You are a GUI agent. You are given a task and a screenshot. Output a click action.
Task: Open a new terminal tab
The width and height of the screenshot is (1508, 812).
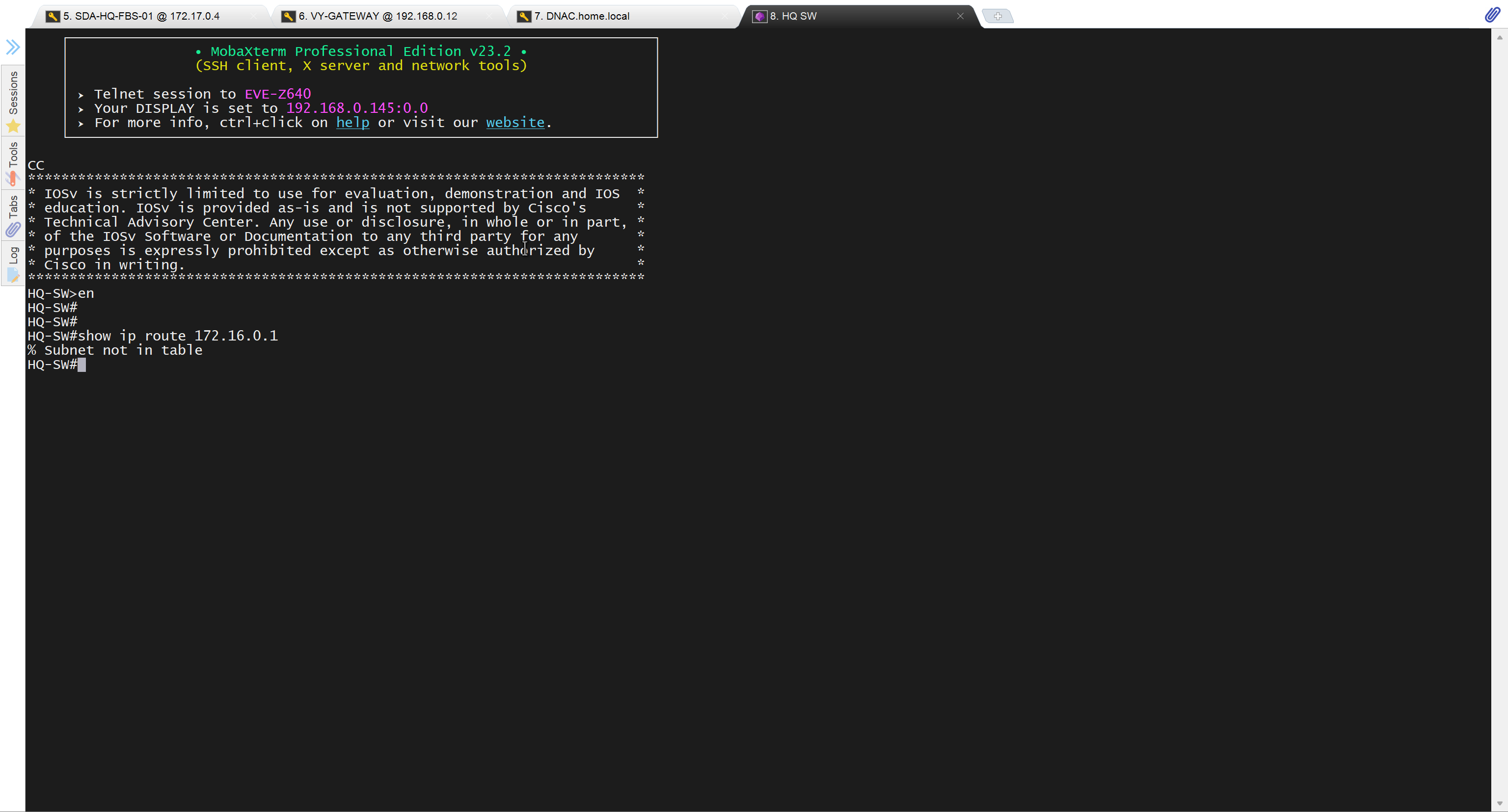tap(997, 16)
